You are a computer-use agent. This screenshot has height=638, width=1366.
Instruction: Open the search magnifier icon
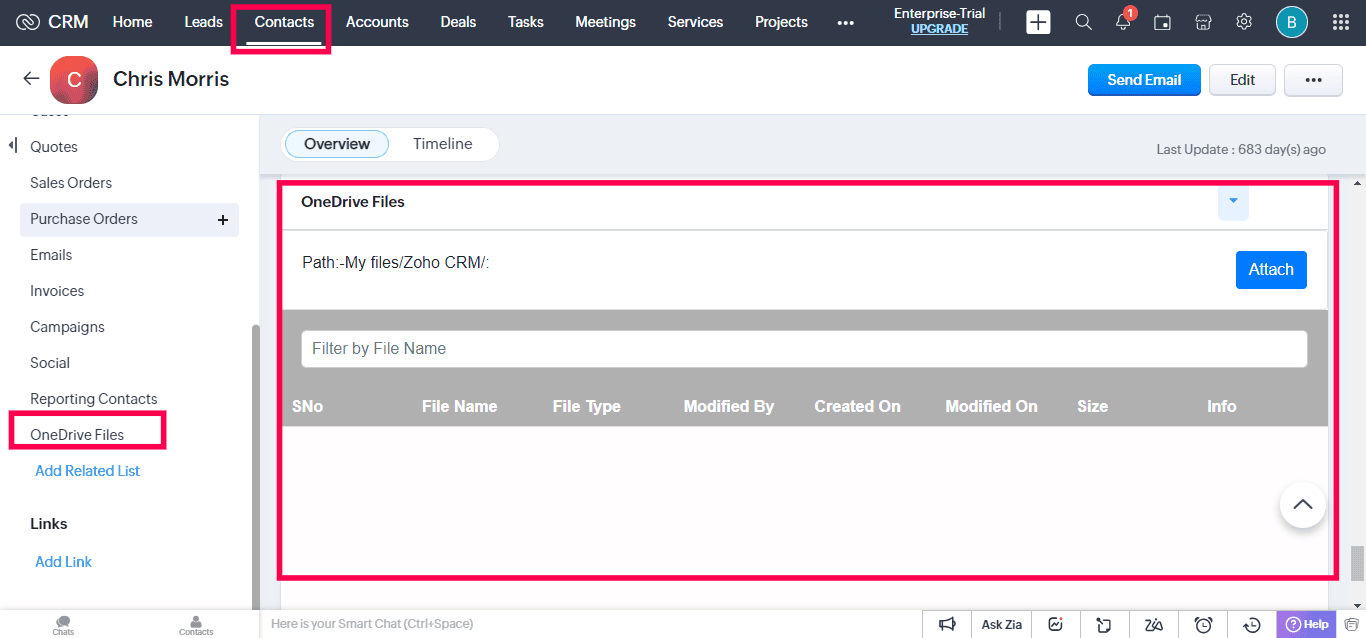1083,22
